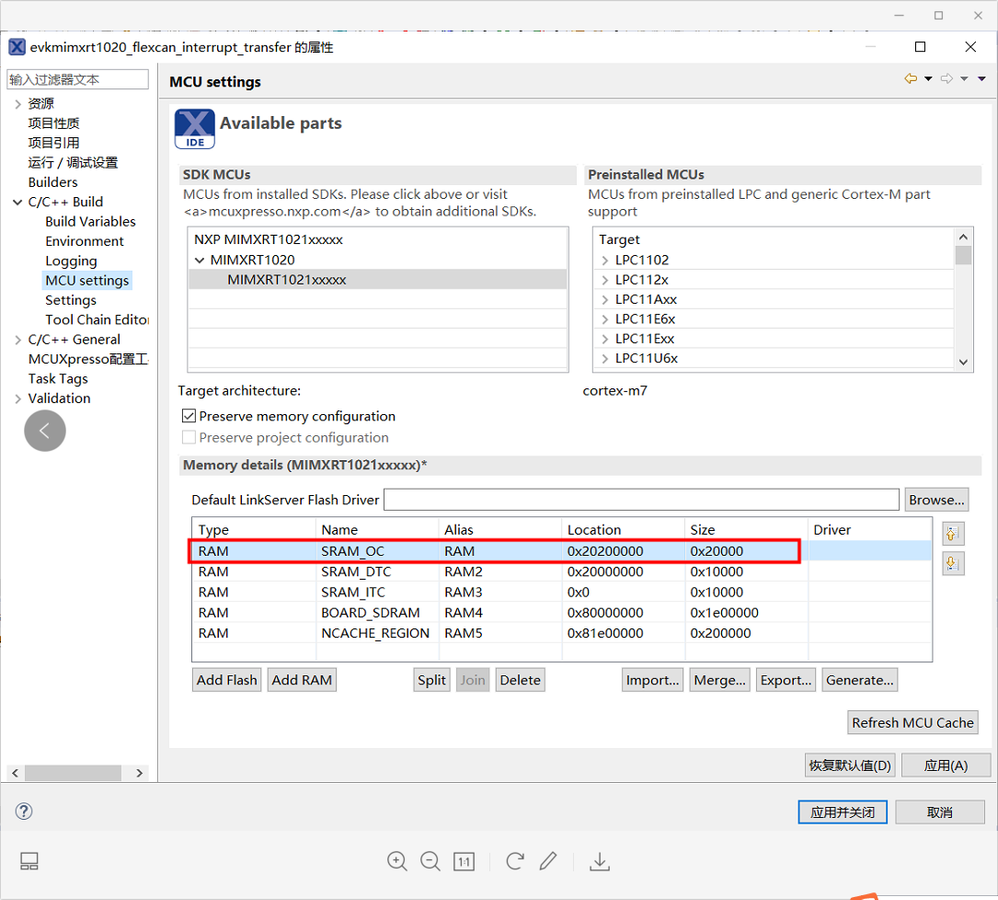Click the Location column header
This screenshot has width=998, height=900.
pos(623,530)
